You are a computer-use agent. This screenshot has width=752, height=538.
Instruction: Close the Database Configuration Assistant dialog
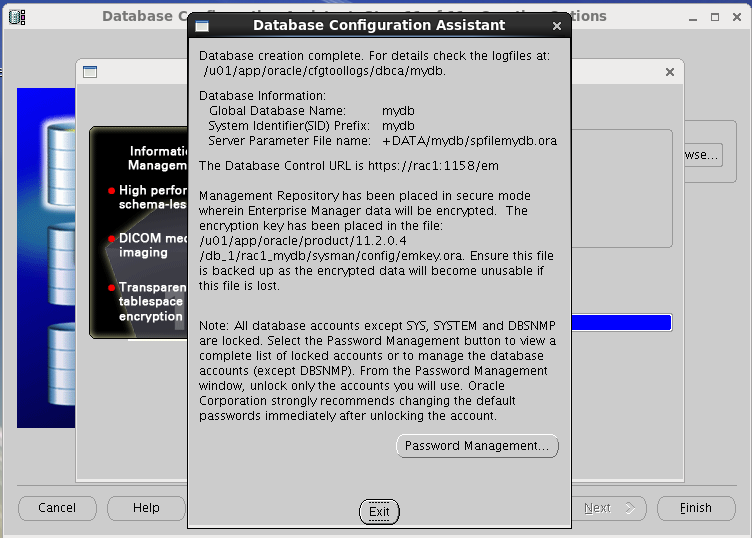tap(556, 26)
